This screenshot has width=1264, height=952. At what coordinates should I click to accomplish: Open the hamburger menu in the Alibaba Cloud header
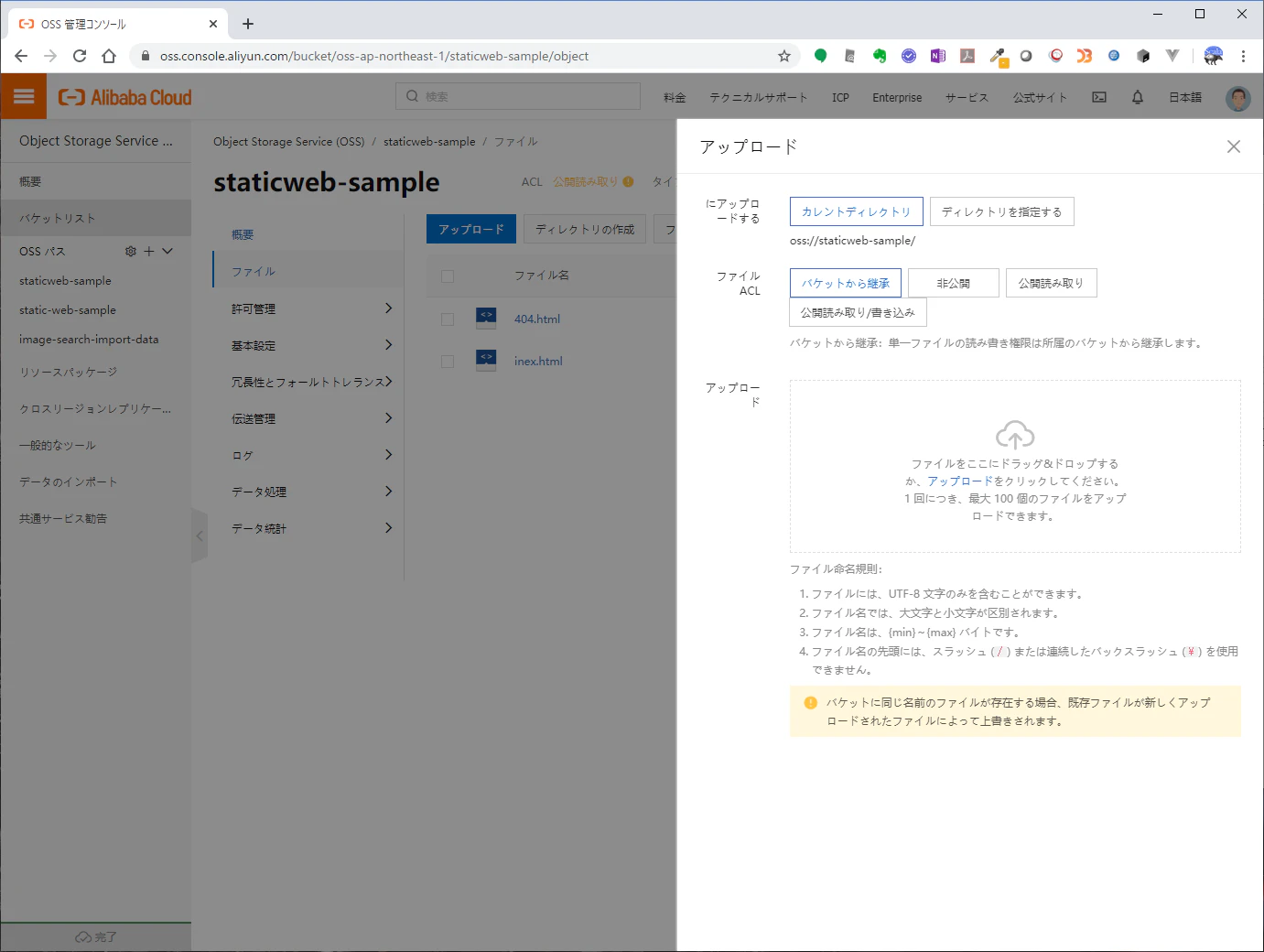click(24, 96)
